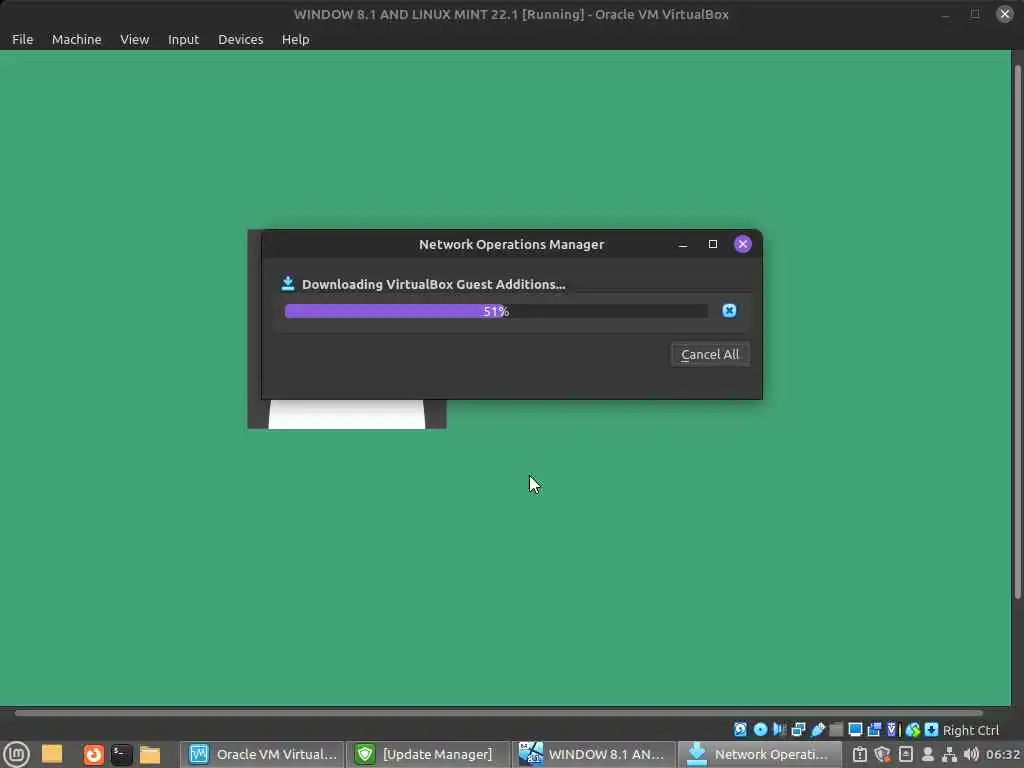Select Network Operati... taskbar entry

(x=760, y=754)
